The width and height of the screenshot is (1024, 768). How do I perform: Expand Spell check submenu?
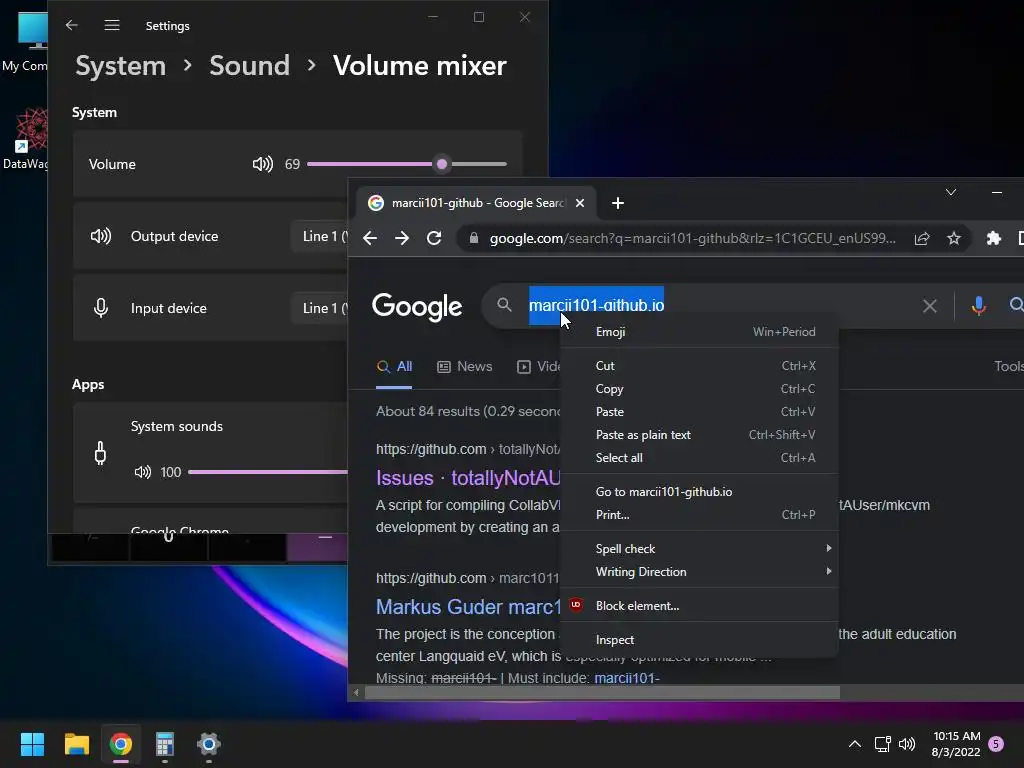(699, 549)
